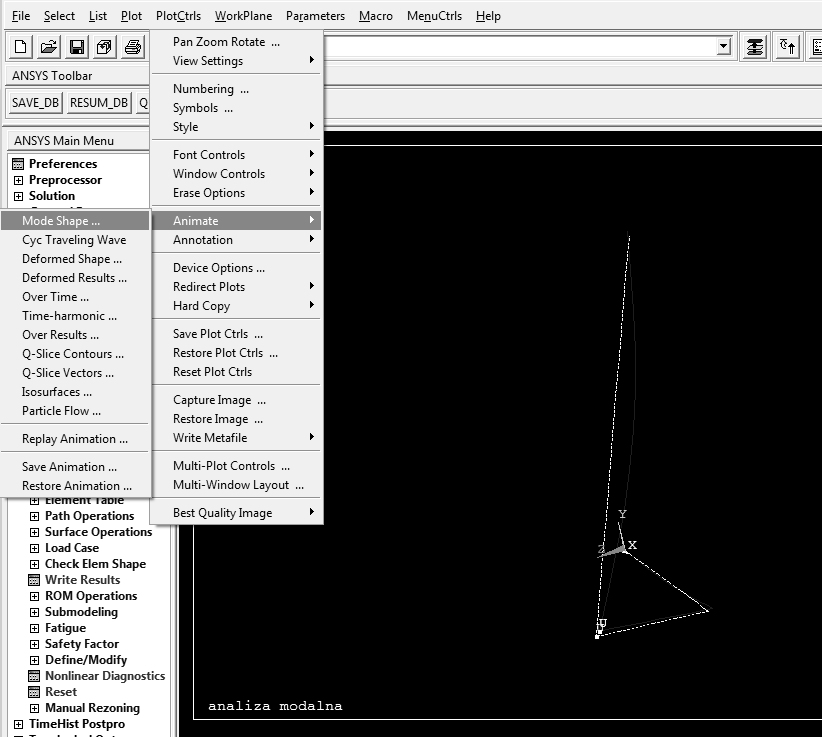The width and height of the screenshot is (822, 737).
Task: Select the Symbols menu entry
Action: (x=236, y=108)
